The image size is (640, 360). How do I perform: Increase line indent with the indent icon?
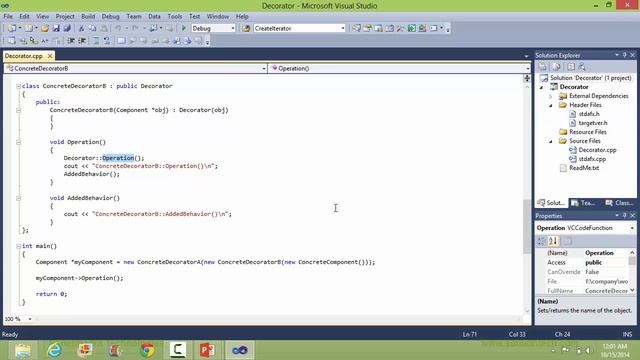tap(82, 40)
